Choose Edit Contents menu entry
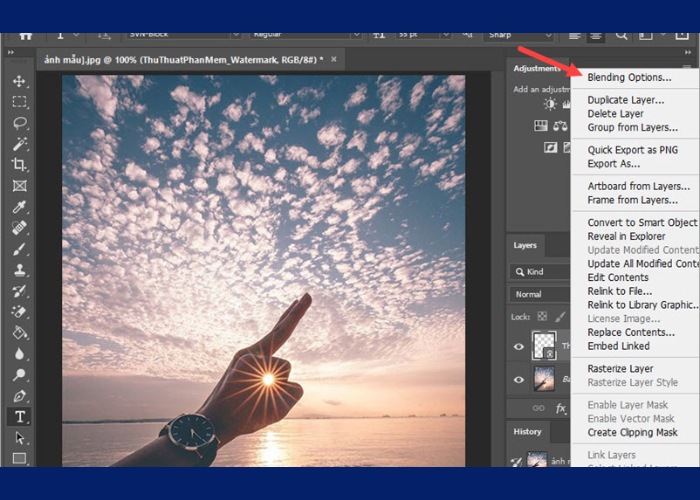This screenshot has width=700, height=500. [618, 277]
